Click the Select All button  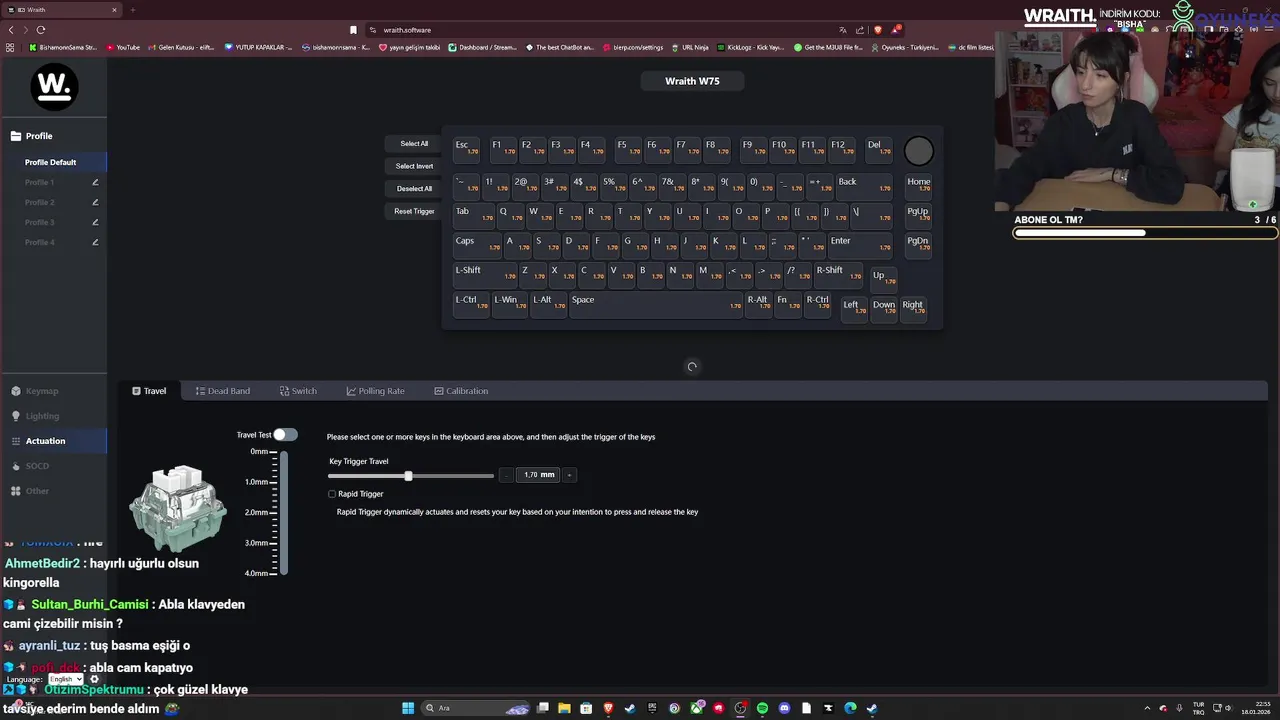coord(414,144)
